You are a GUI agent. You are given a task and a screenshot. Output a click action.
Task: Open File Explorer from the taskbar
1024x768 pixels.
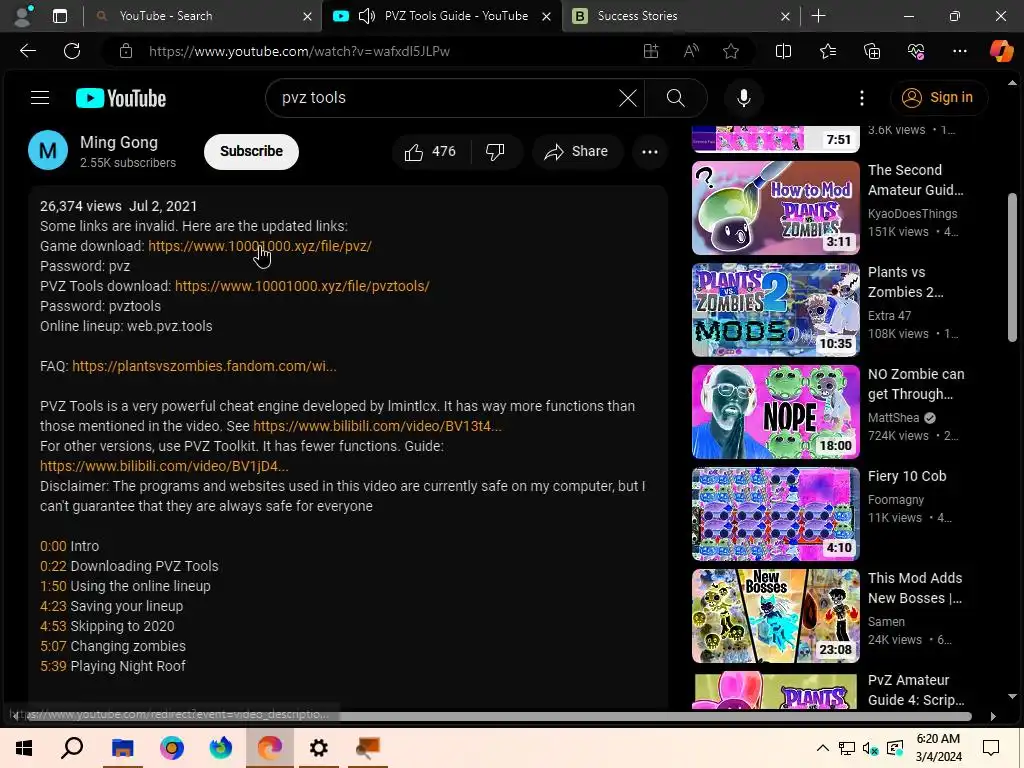point(122,748)
